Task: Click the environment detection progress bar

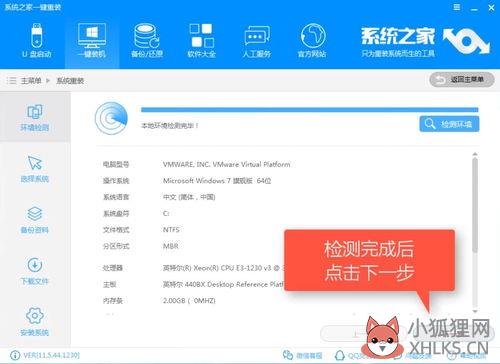Action: 309,110
